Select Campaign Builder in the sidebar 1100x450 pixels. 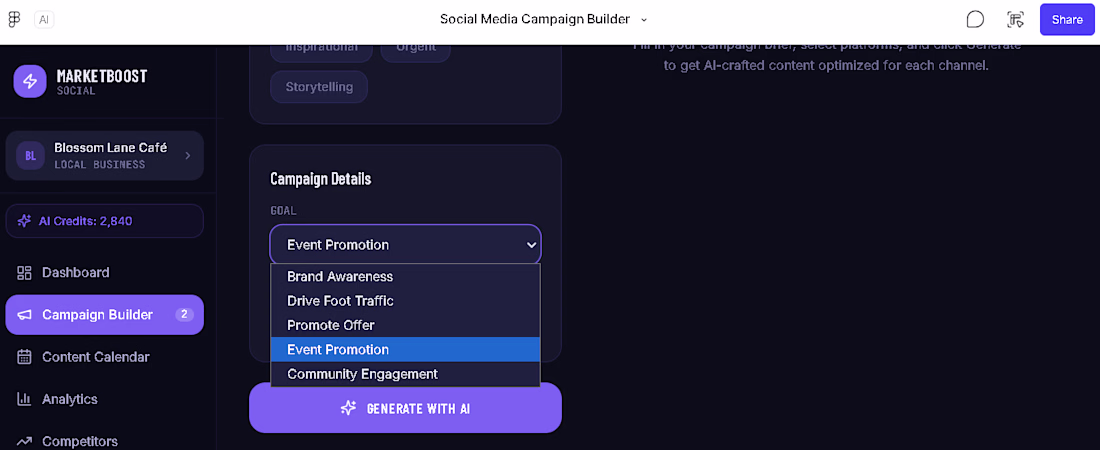click(x=105, y=315)
